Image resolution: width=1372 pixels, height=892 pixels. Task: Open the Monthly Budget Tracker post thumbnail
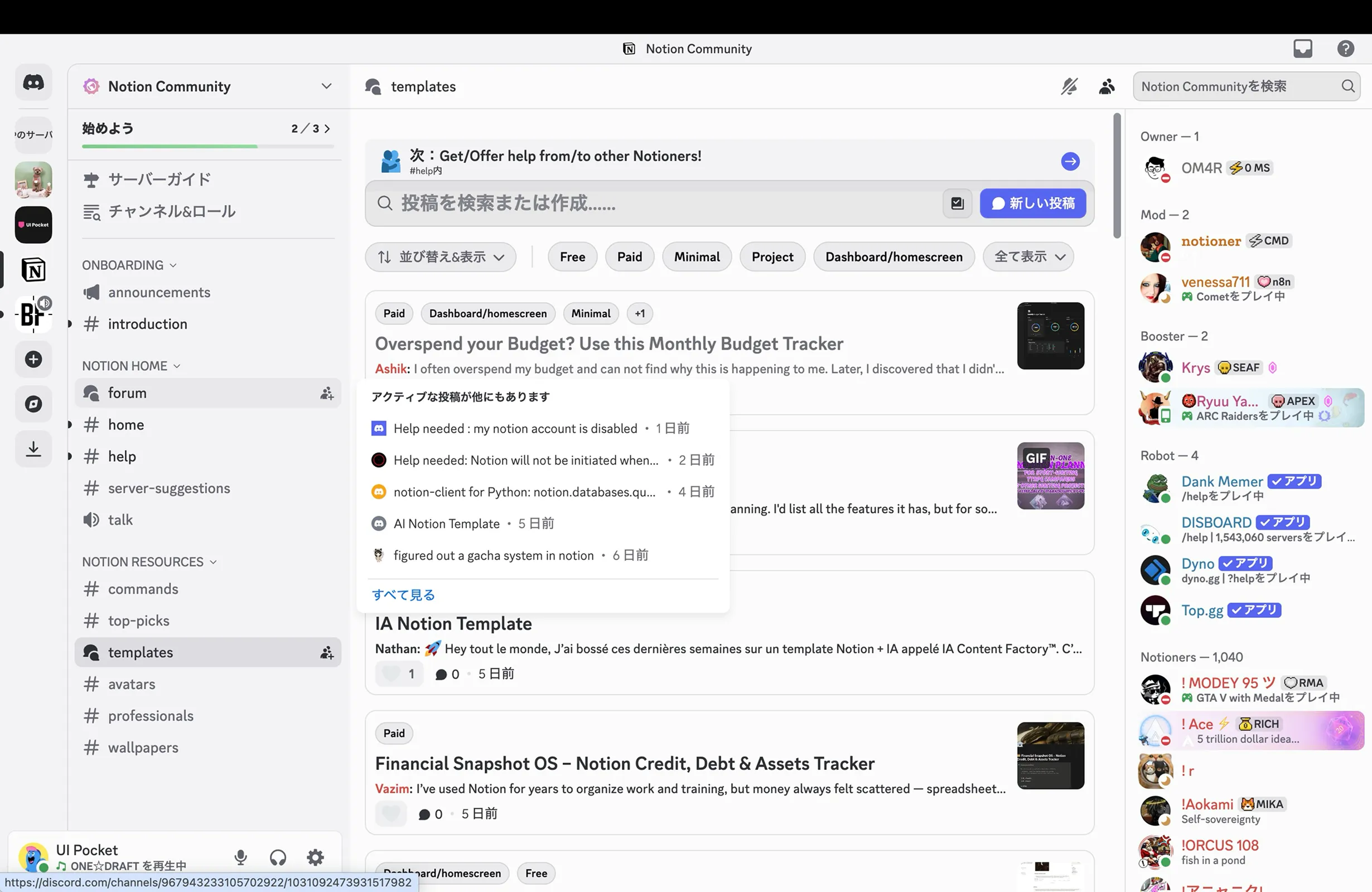(1050, 336)
